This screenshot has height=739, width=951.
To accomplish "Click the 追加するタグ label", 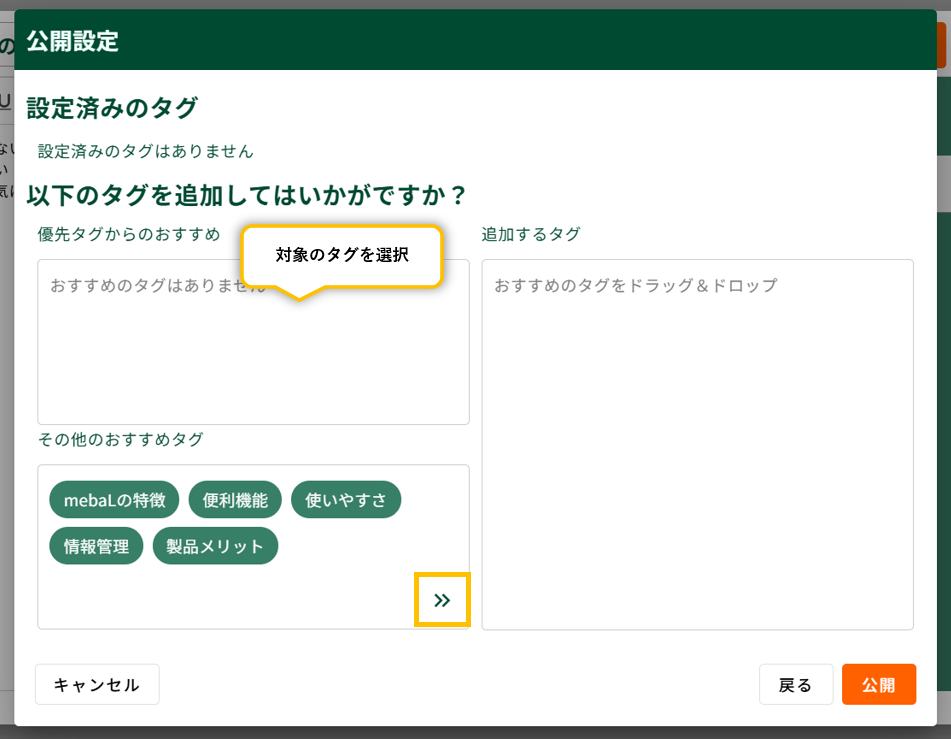I will (x=530, y=234).
